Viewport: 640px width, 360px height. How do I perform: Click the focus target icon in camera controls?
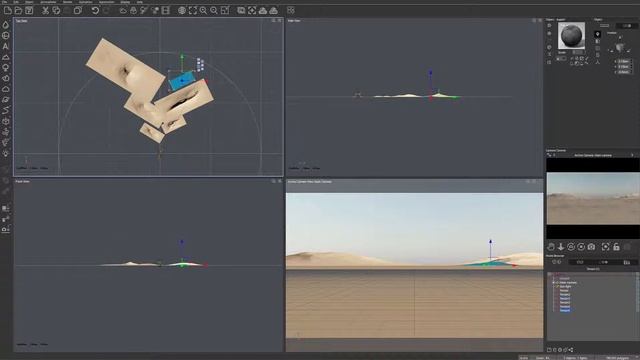(606, 247)
